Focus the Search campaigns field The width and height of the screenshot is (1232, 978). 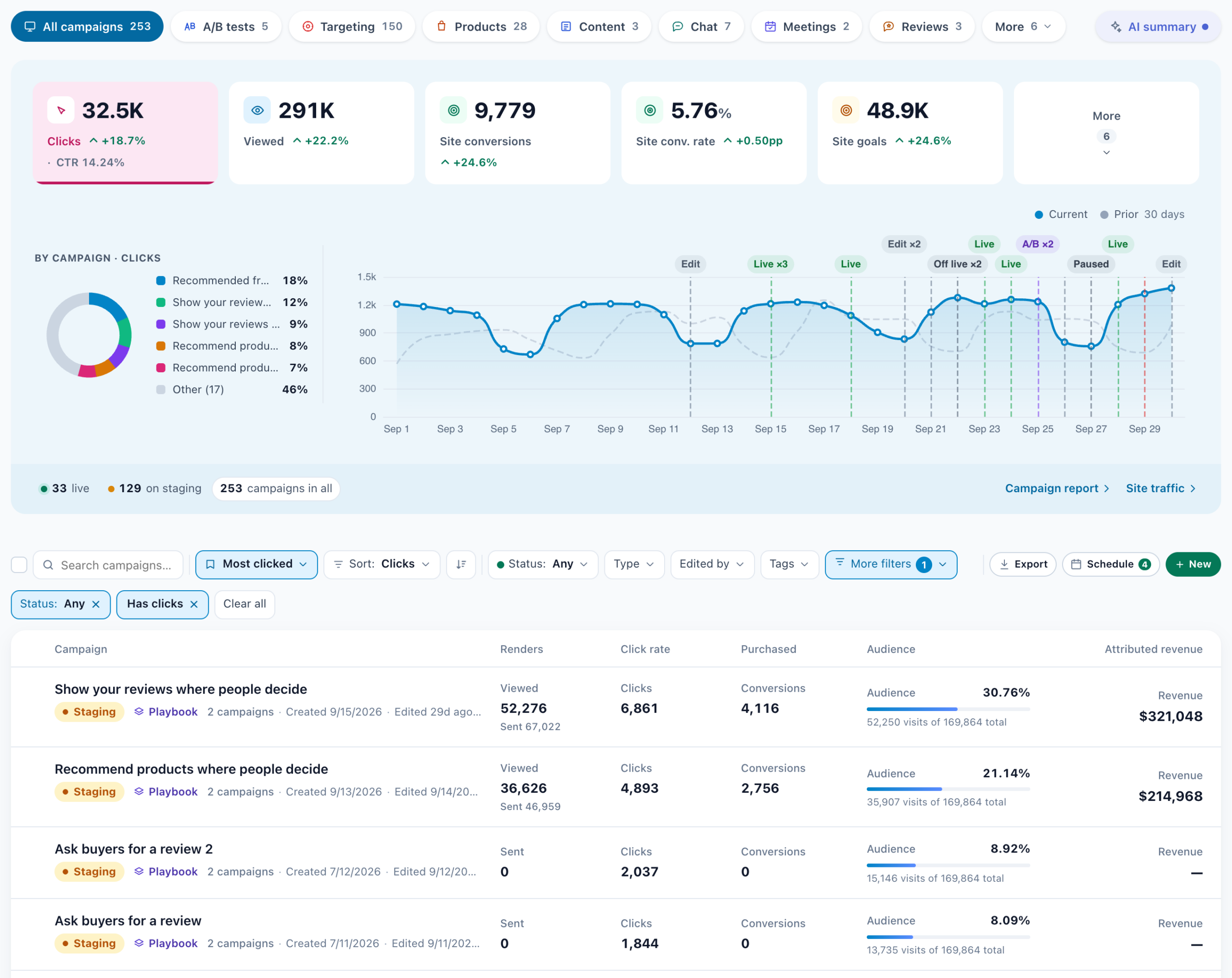[x=109, y=565]
